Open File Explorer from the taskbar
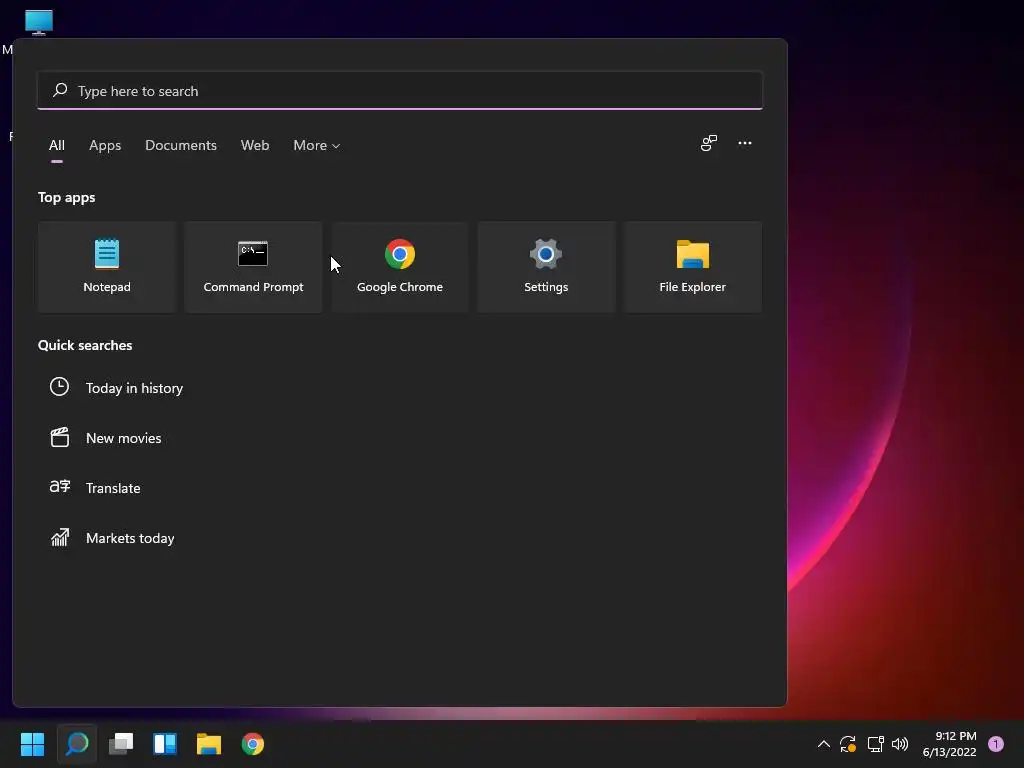Viewport: 1024px width, 768px height. pos(209,744)
